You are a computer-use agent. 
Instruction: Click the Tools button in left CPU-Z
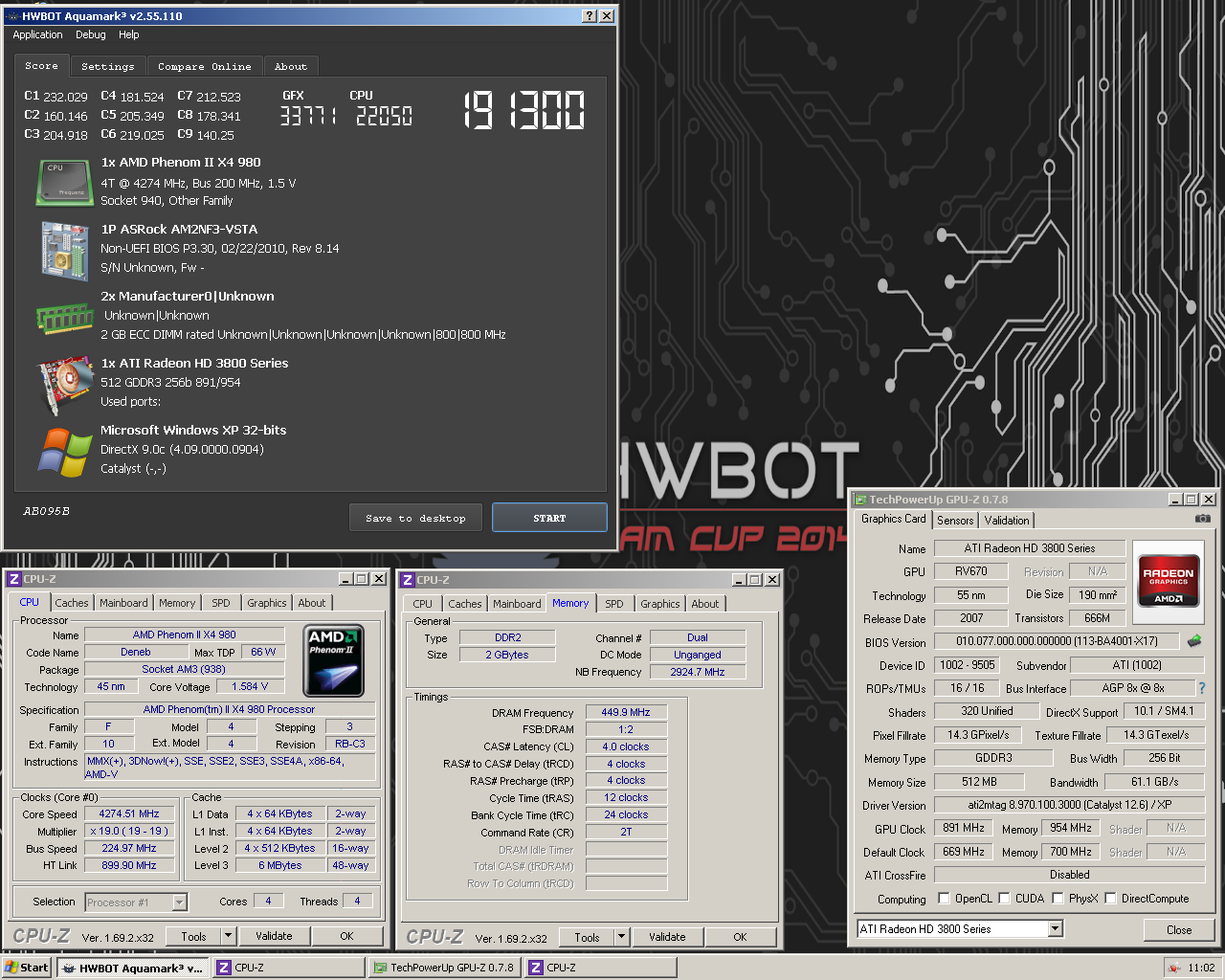pos(193,937)
